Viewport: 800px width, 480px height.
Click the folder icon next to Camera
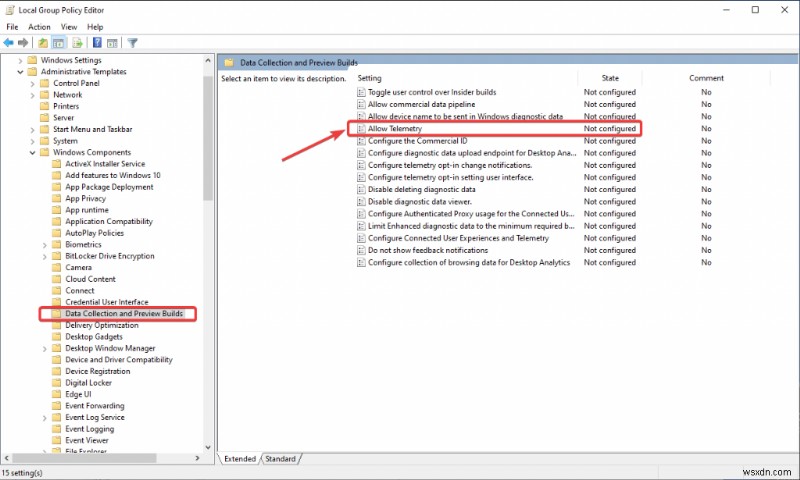[57, 267]
